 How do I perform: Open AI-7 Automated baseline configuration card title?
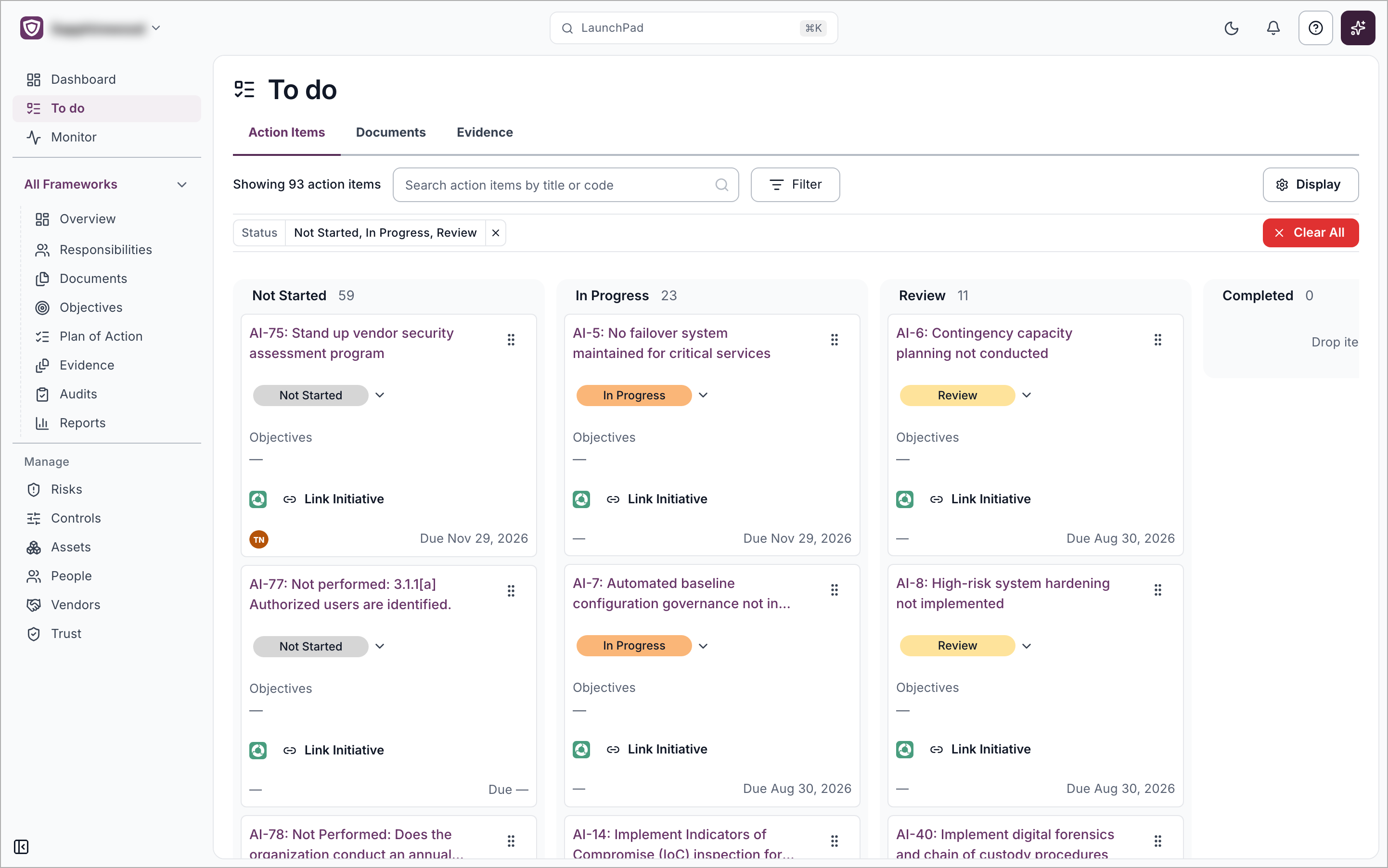681,593
